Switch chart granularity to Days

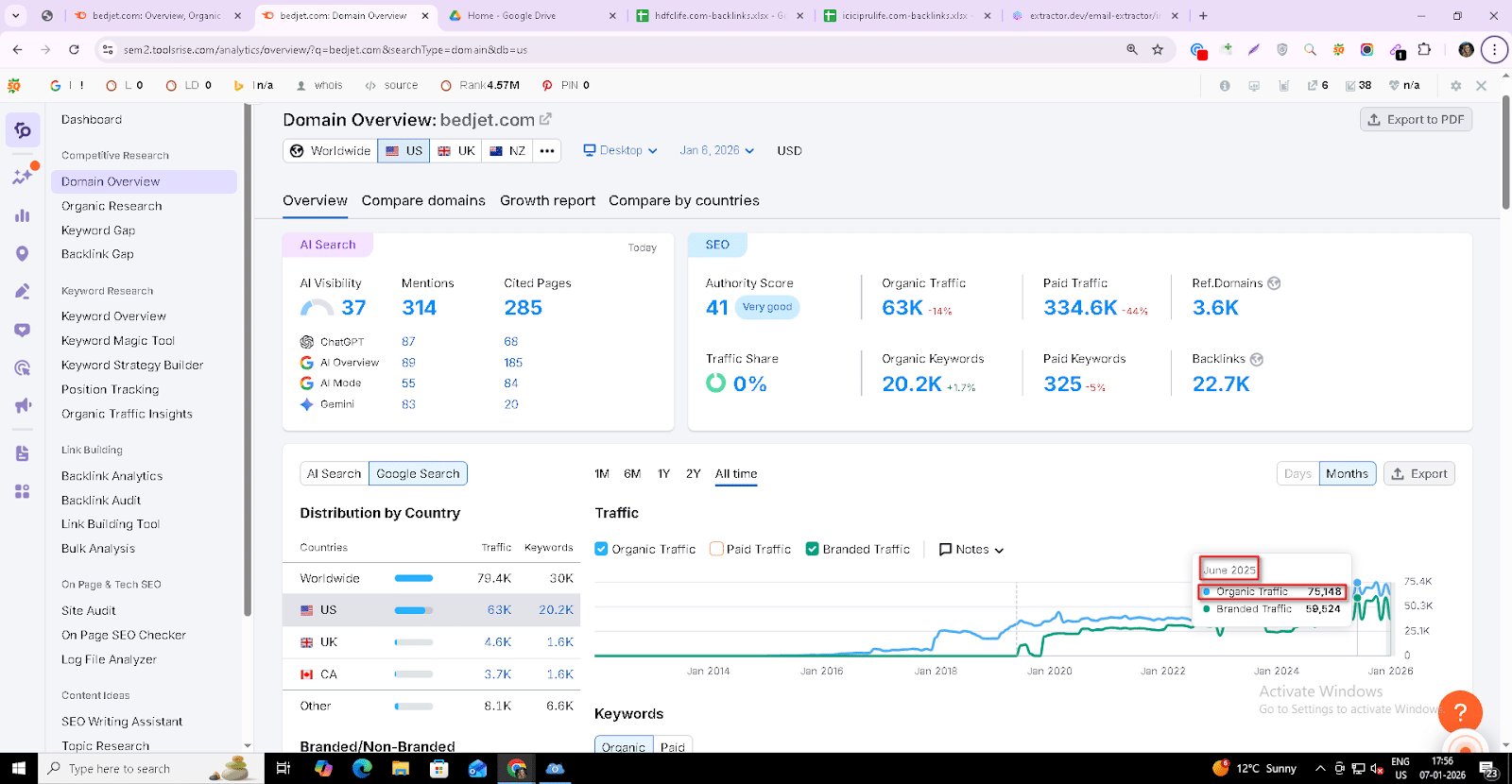pyautogui.click(x=1297, y=473)
